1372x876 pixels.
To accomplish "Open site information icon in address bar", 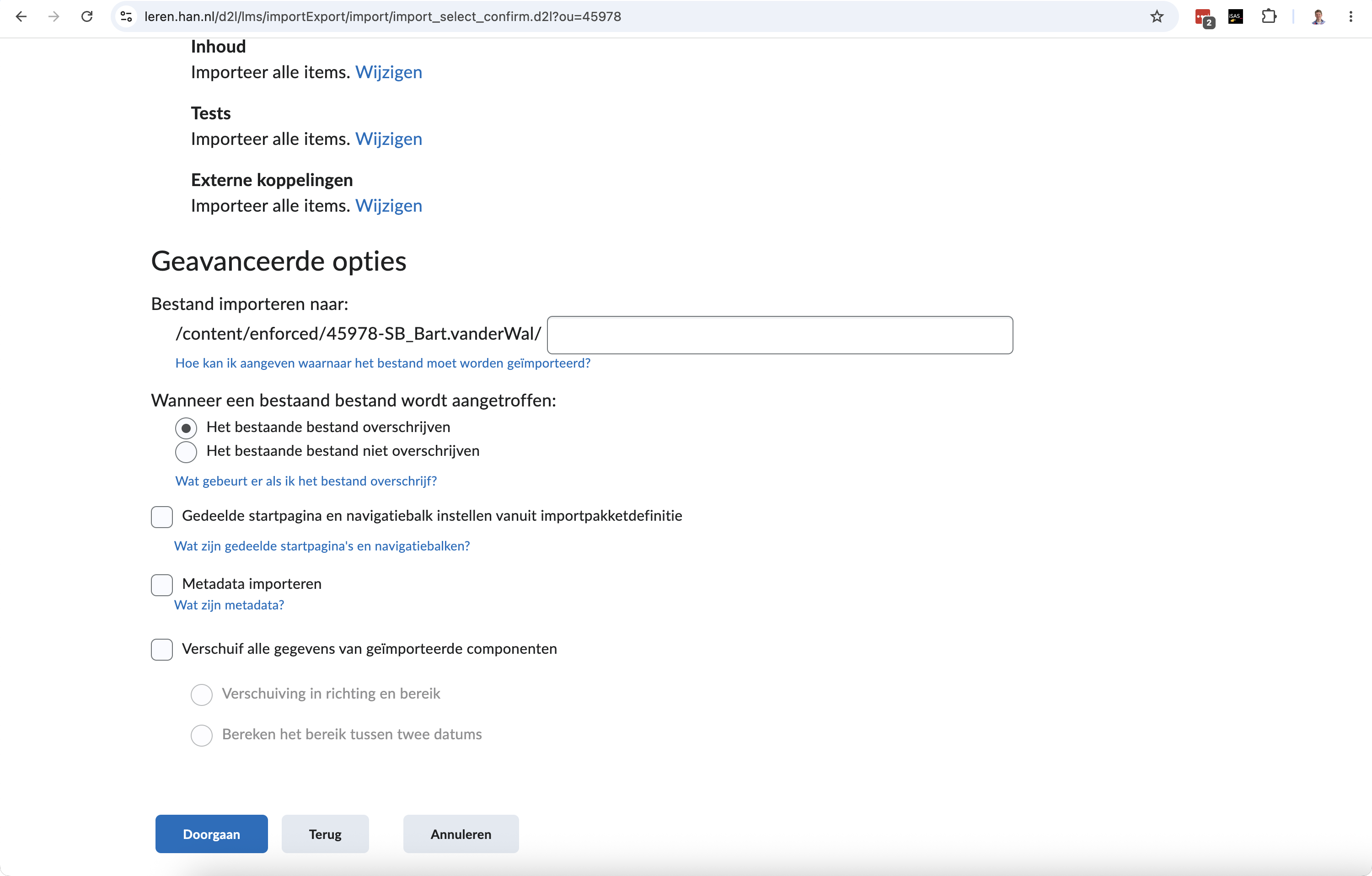I will (127, 16).
